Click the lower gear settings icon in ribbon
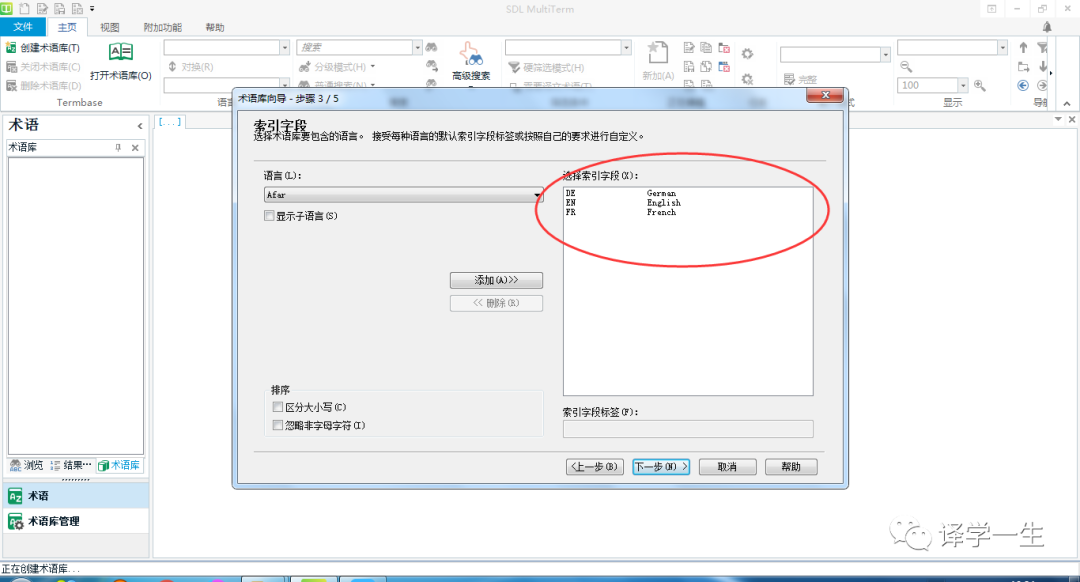 (747, 79)
